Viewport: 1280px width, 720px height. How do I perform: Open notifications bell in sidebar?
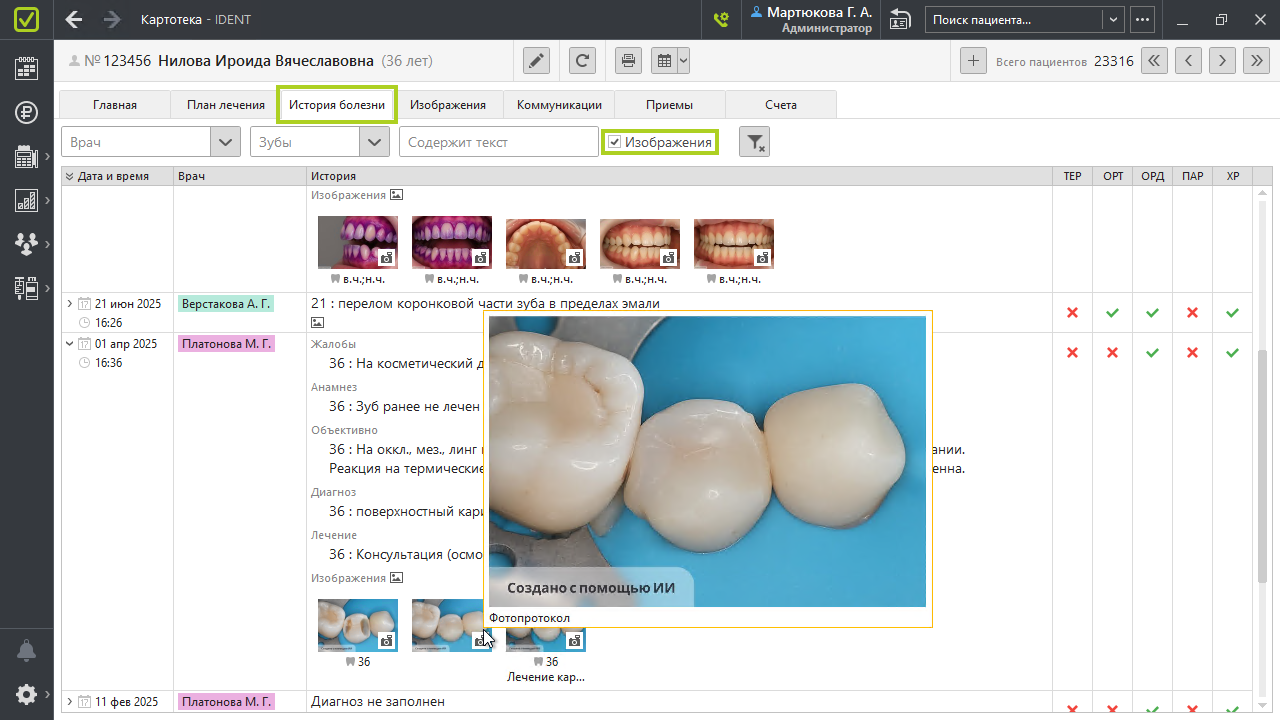coord(27,651)
